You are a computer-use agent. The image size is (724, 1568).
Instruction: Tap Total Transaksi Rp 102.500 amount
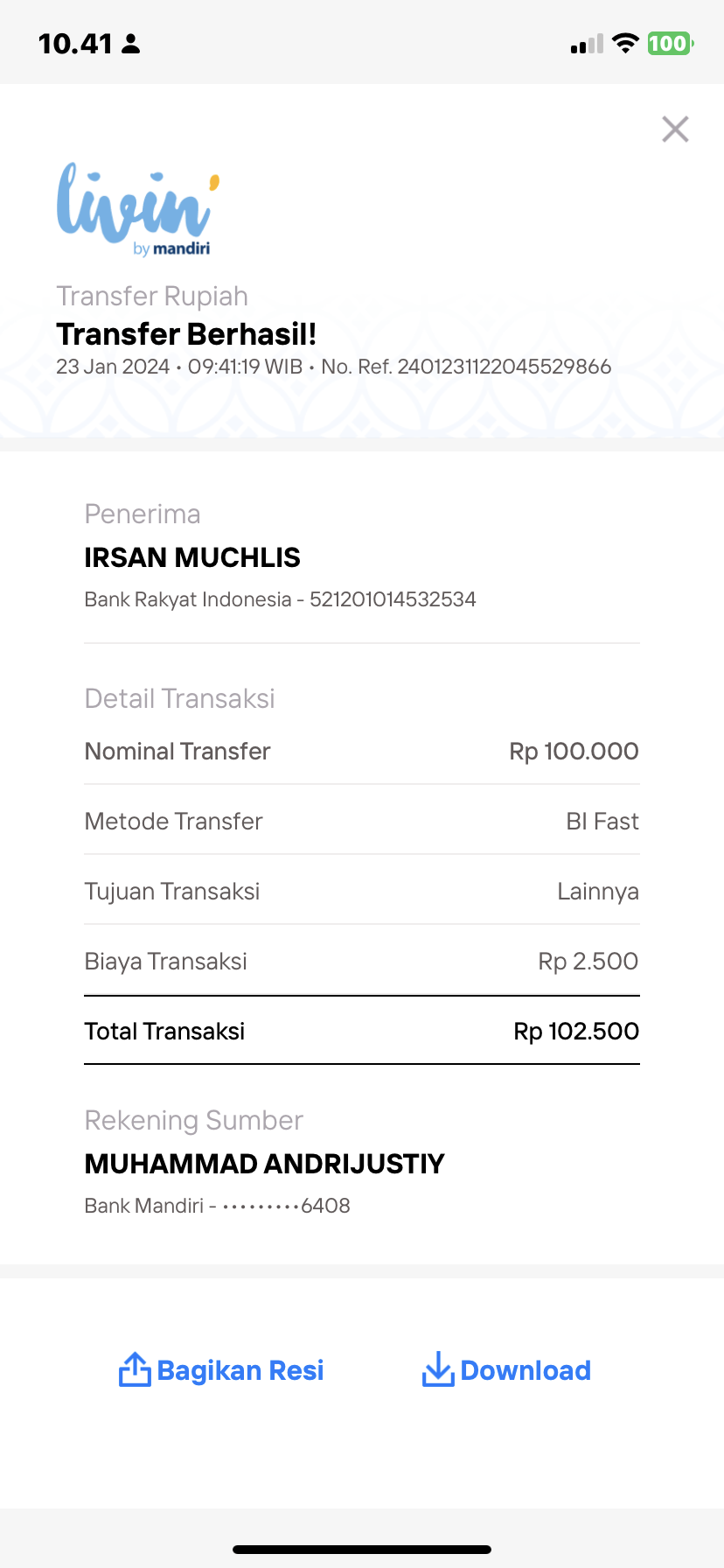[x=576, y=1031]
